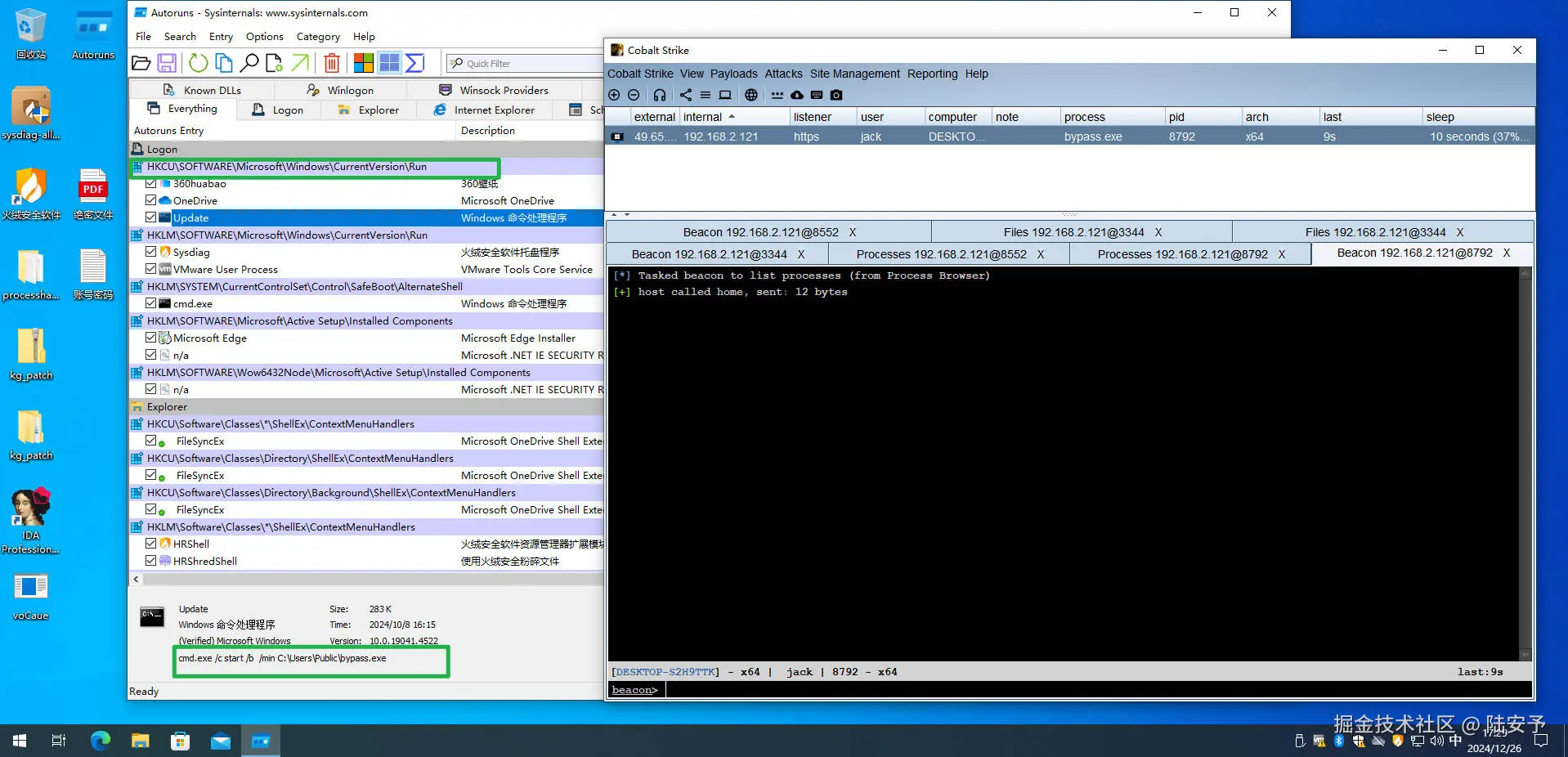
Task: Click the beacon command input line
Action: (1098, 690)
